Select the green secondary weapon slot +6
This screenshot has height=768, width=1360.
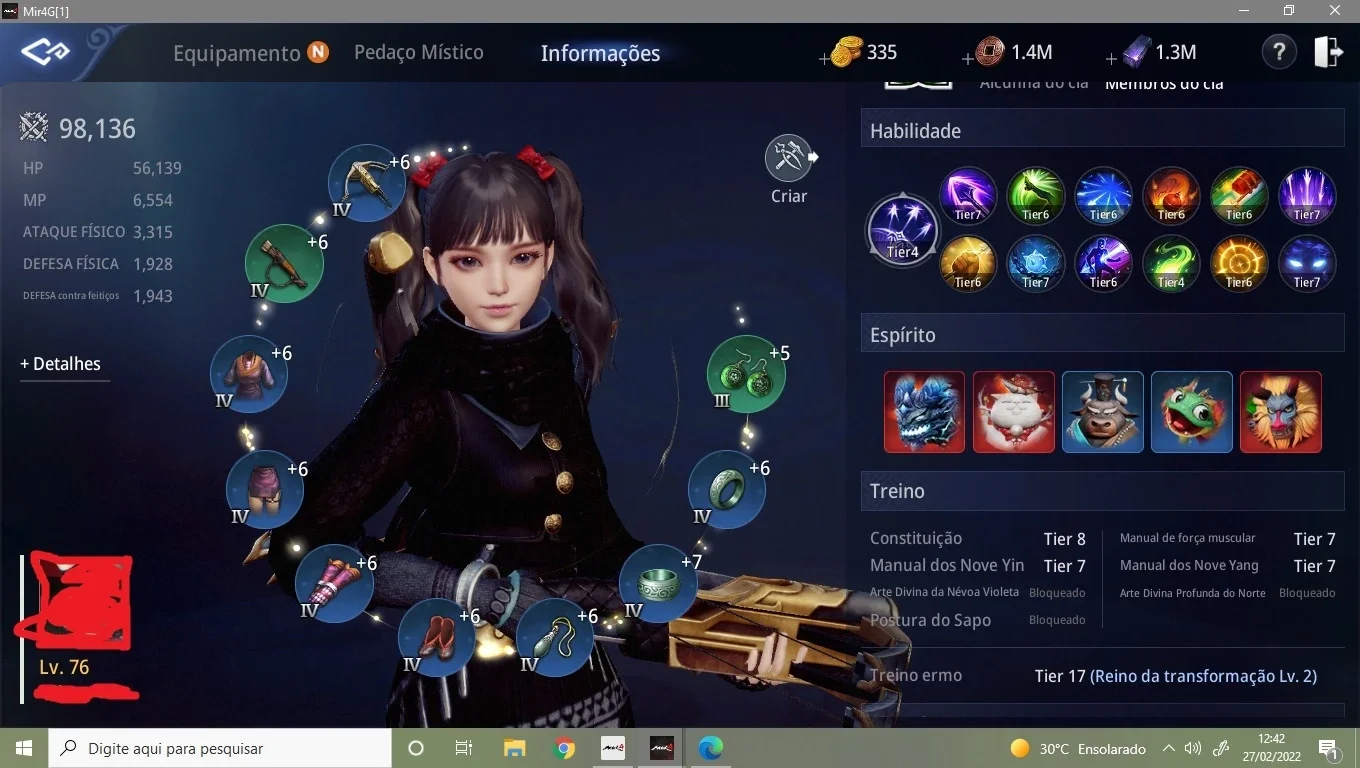(x=284, y=263)
